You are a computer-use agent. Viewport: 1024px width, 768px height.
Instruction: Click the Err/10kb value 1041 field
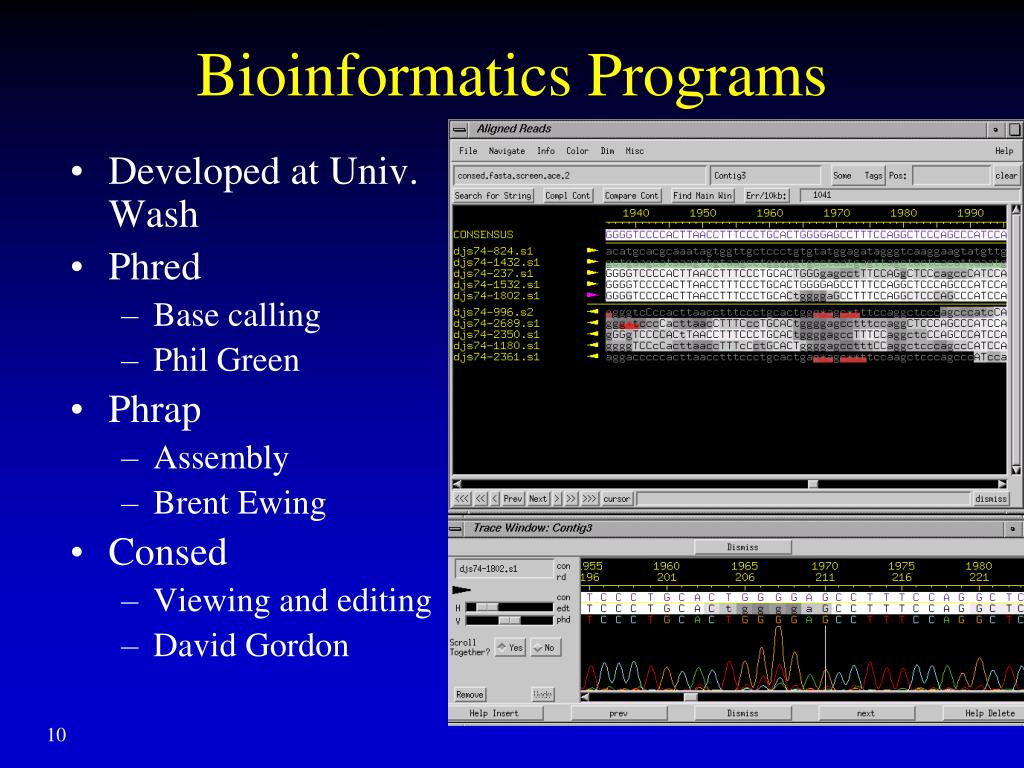tap(909, 195)
